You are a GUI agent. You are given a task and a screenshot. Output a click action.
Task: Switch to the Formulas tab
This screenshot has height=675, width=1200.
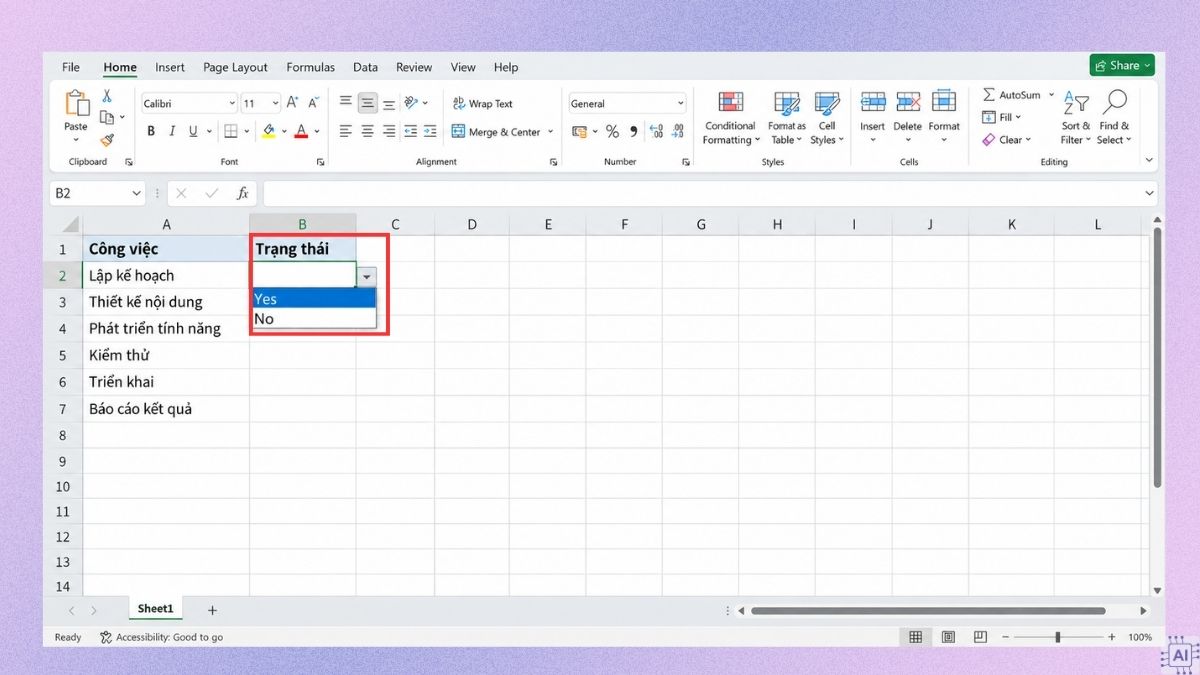[311, 67]
